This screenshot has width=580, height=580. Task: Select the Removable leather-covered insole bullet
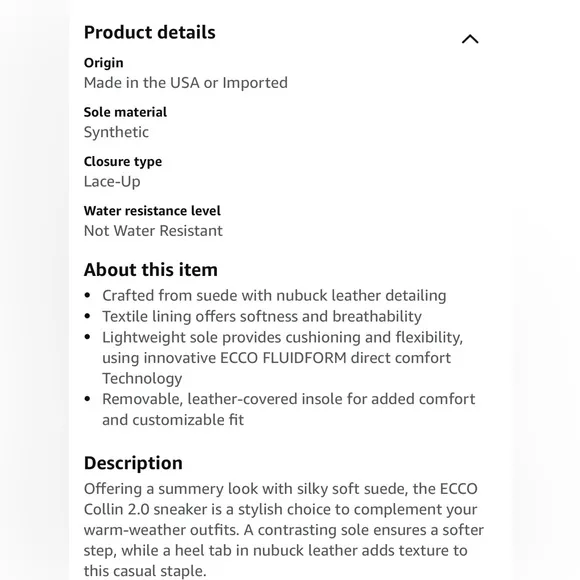coord(289,399)
